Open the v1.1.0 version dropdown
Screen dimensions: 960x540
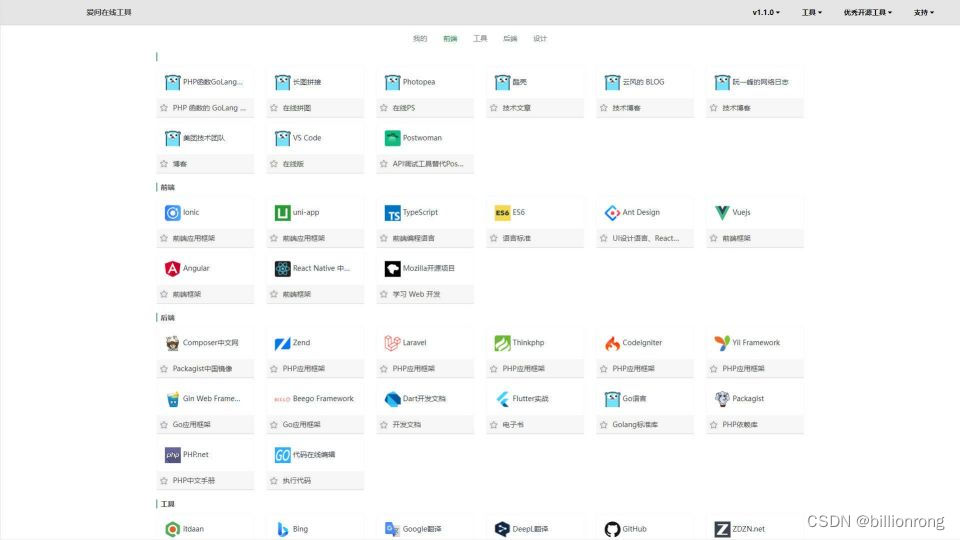point(766,12)
